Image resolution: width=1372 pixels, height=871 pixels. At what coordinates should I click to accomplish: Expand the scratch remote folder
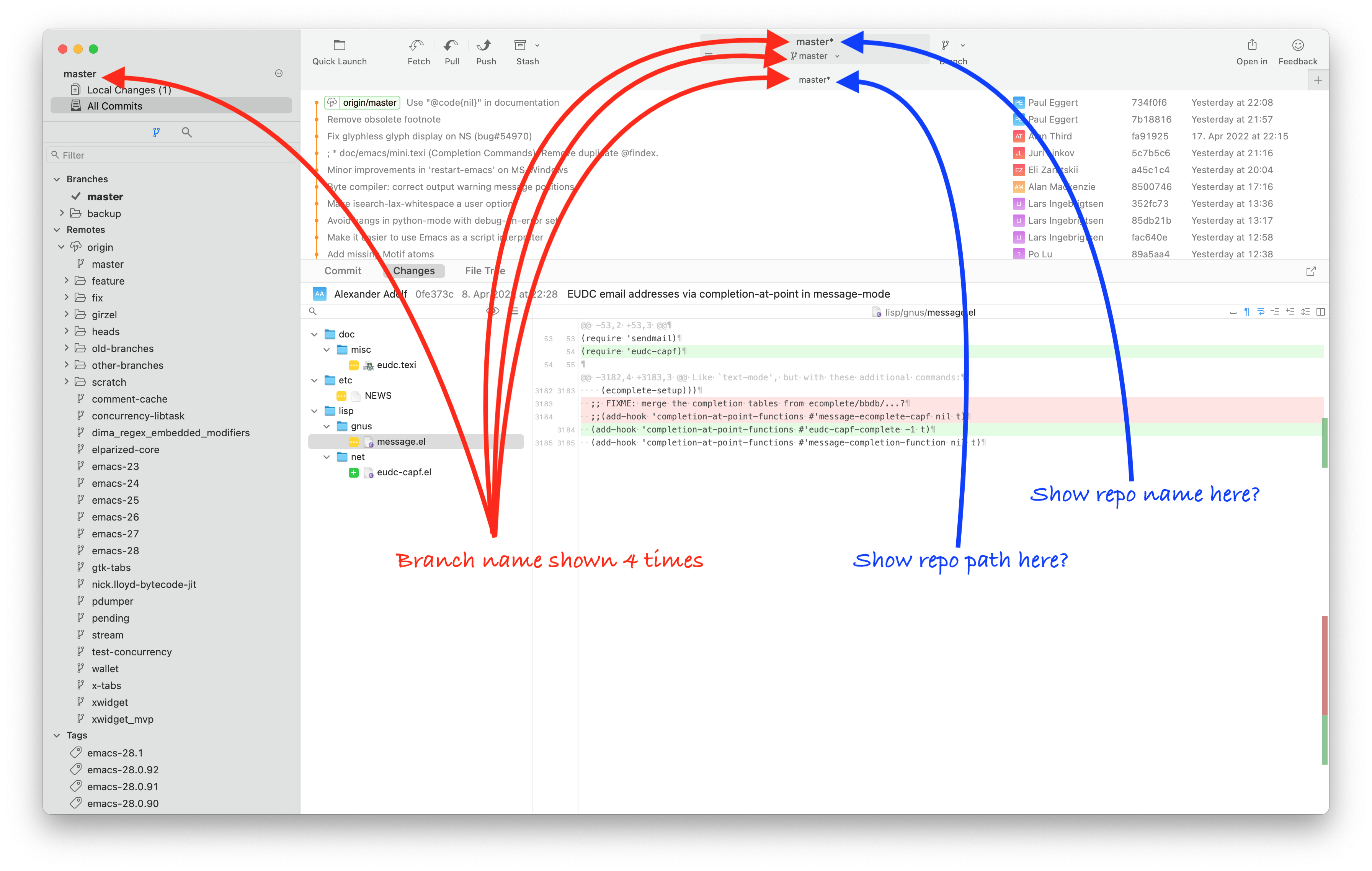(66, 381)
